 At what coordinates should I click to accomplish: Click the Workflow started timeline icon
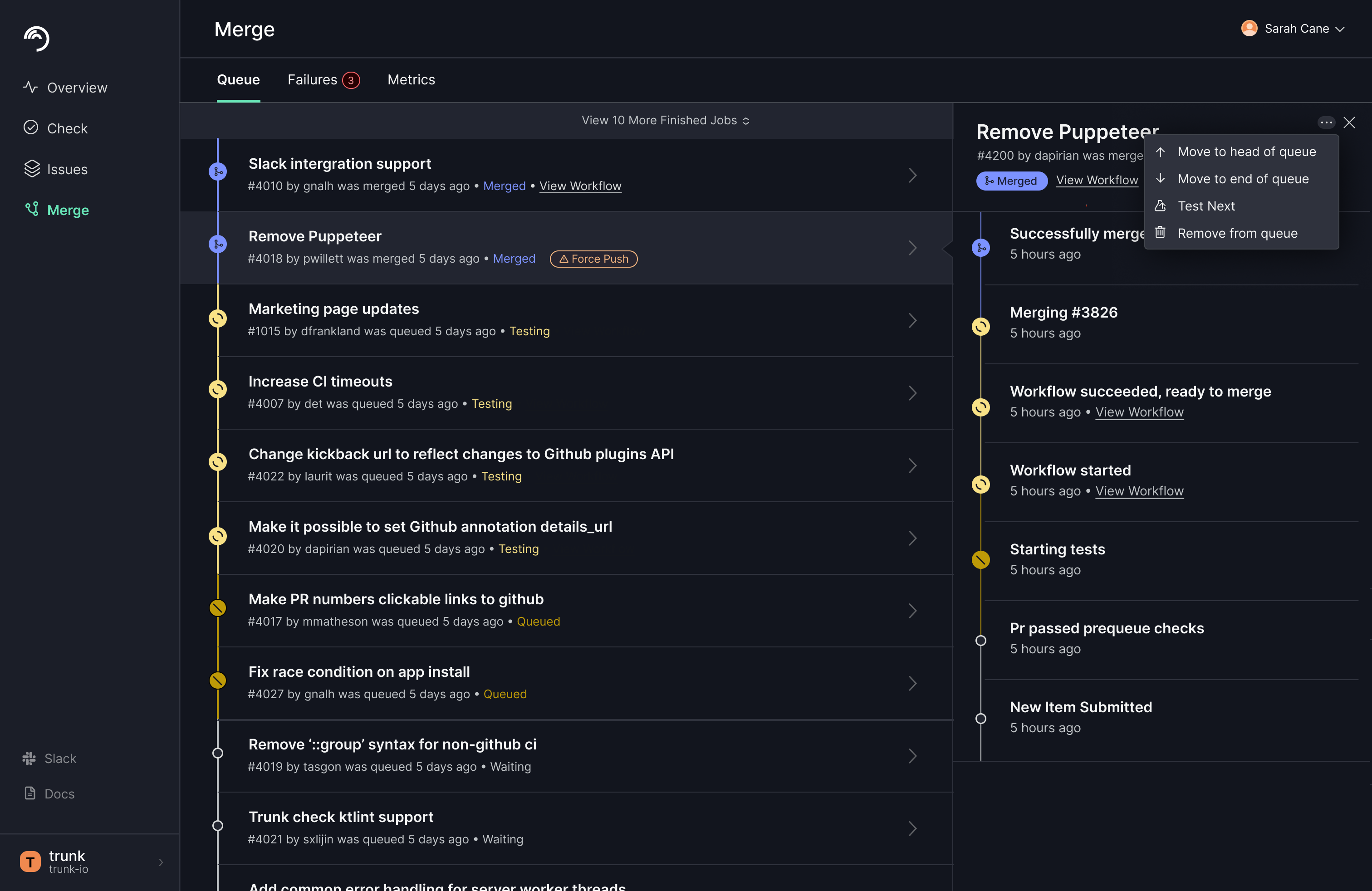point(980,484)
